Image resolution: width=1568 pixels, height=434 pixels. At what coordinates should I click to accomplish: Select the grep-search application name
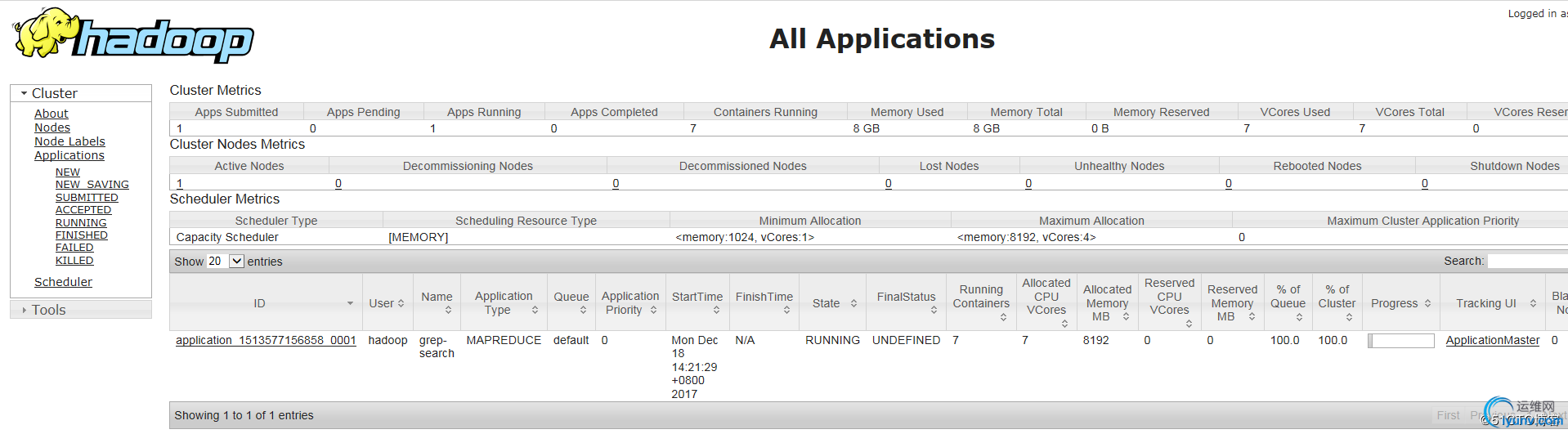click(x=437, y=347)
